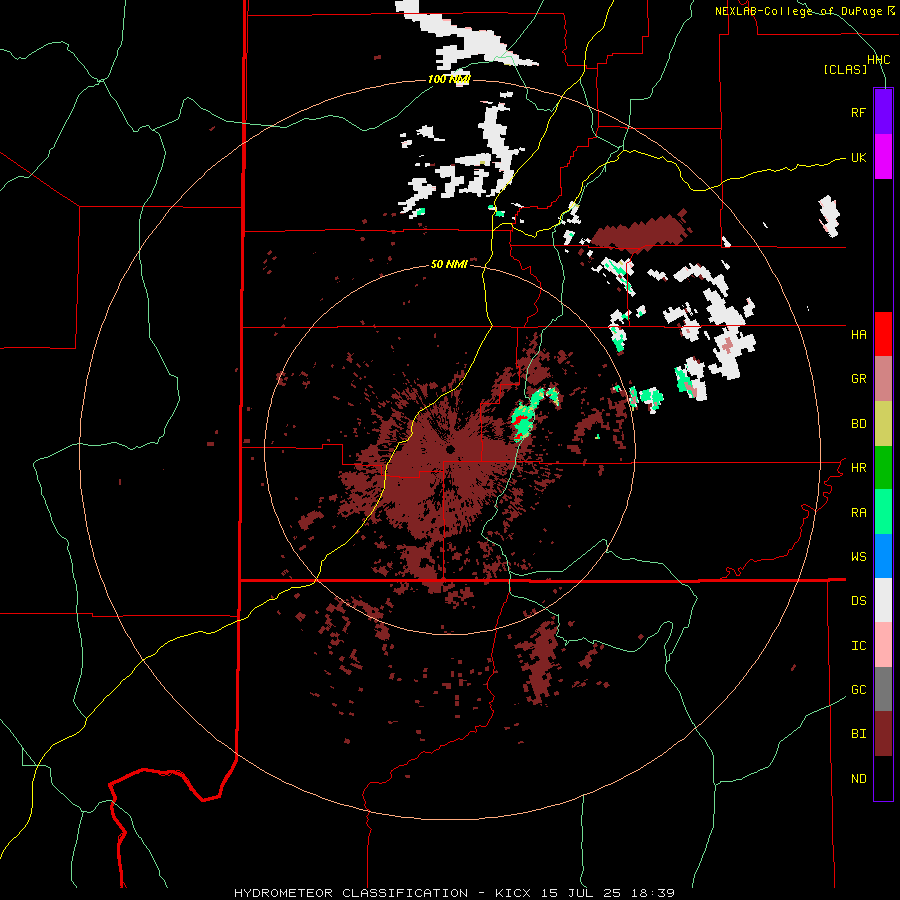Select the light pink IC legend swatch

click(x=883, y=645)
